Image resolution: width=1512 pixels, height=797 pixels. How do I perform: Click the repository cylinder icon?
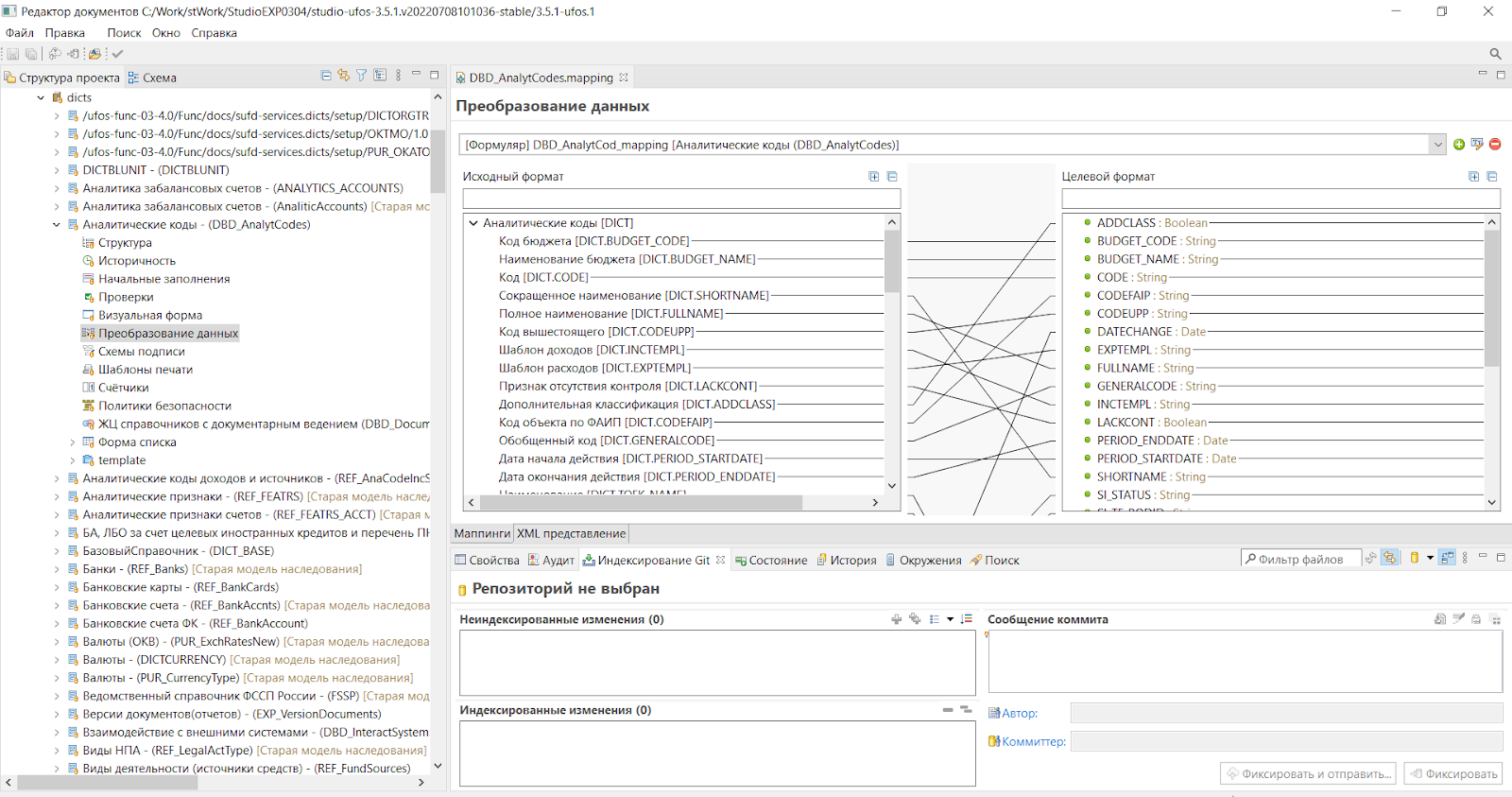coord(1415,558)
